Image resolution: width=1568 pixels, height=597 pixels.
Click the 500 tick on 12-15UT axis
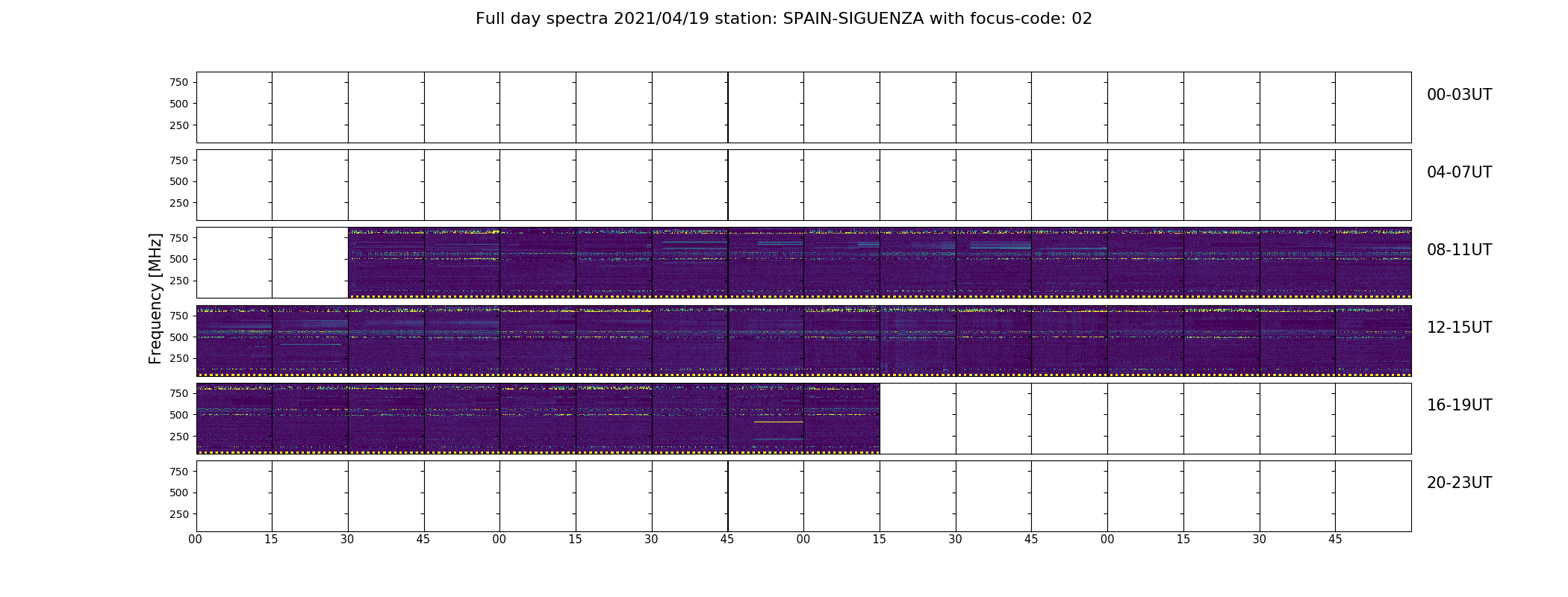179,337
